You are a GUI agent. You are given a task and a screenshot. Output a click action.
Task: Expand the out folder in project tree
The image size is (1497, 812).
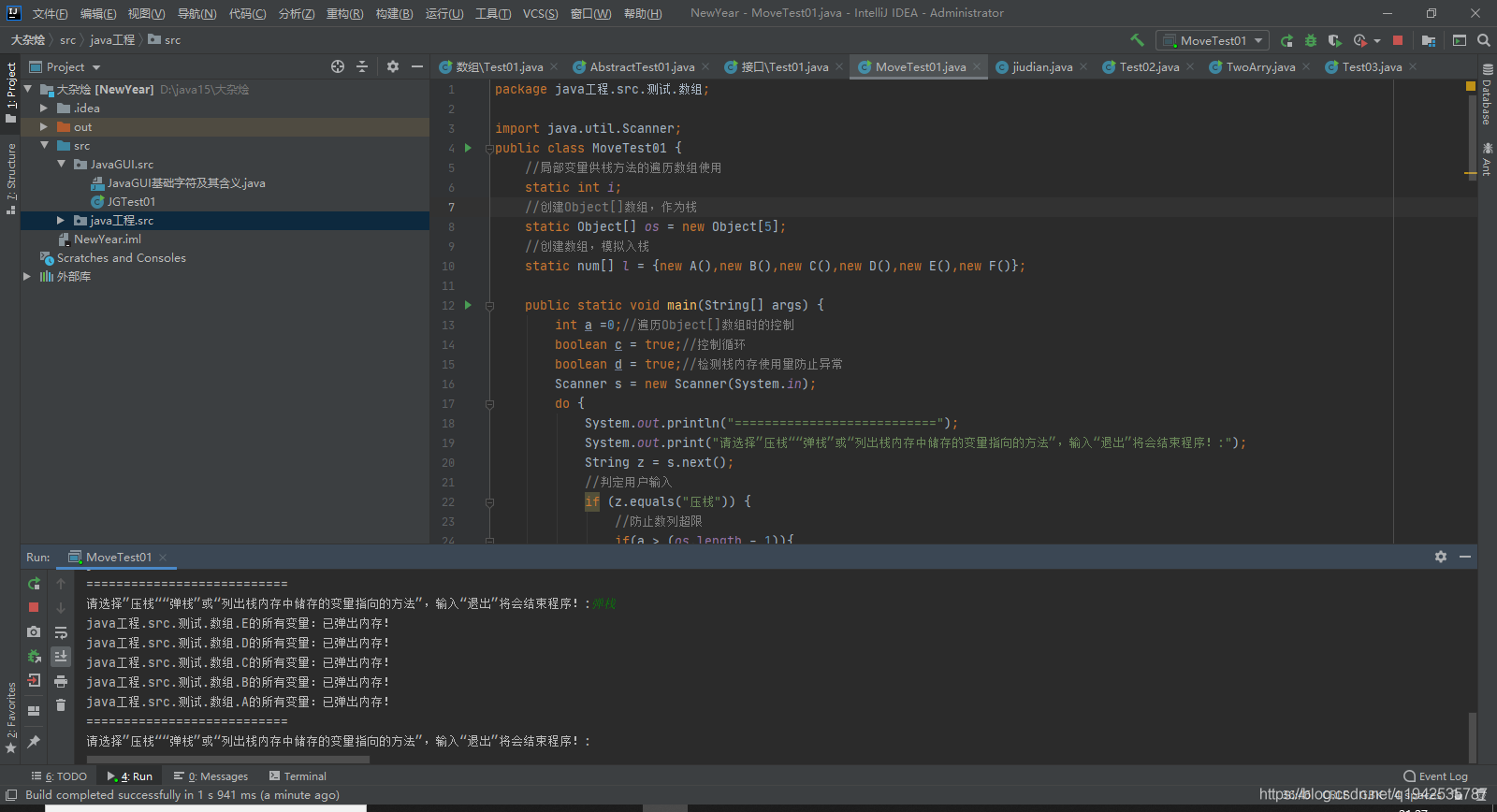coord(43,127)
